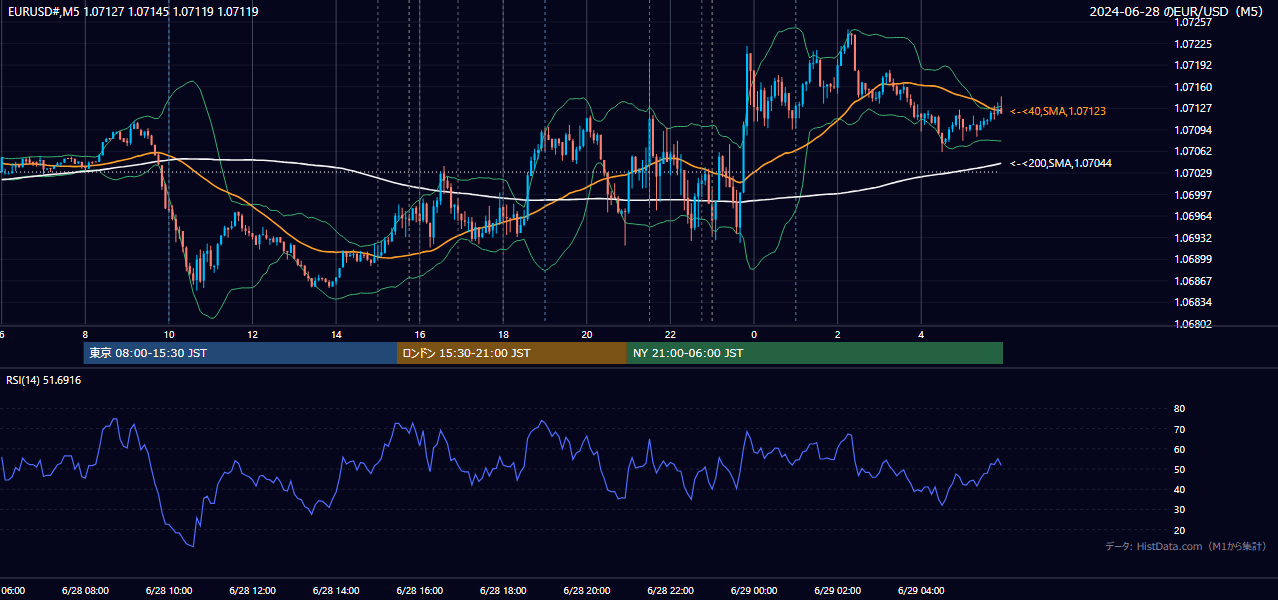Click price axis value 1.07160
Screen dimensions: 1278x600
point(1195,87)
